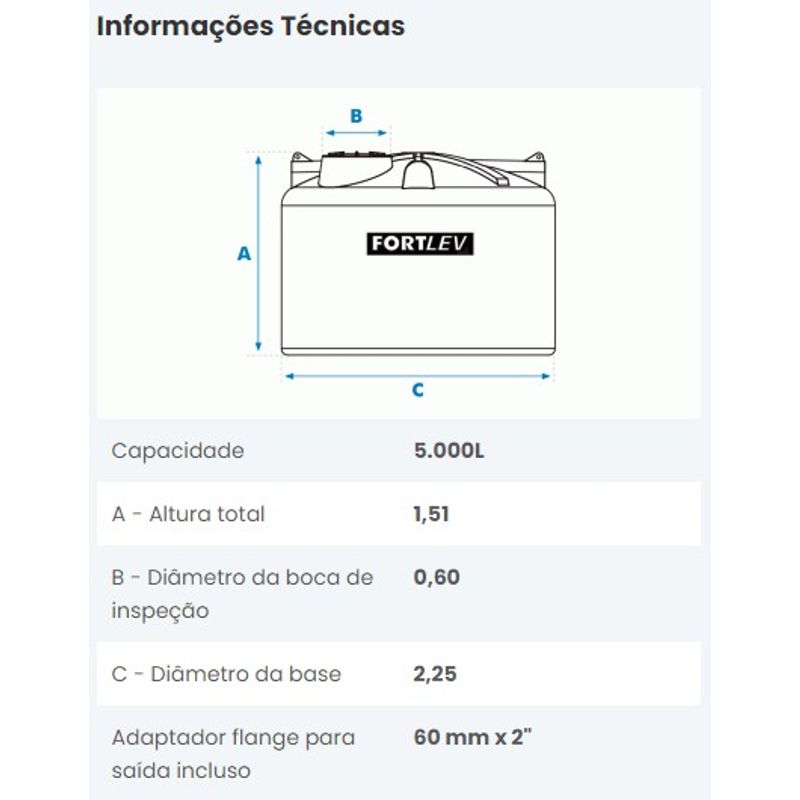Click the blue letter A height label
This screenshot has width=800, height=800.
point(244,254)
